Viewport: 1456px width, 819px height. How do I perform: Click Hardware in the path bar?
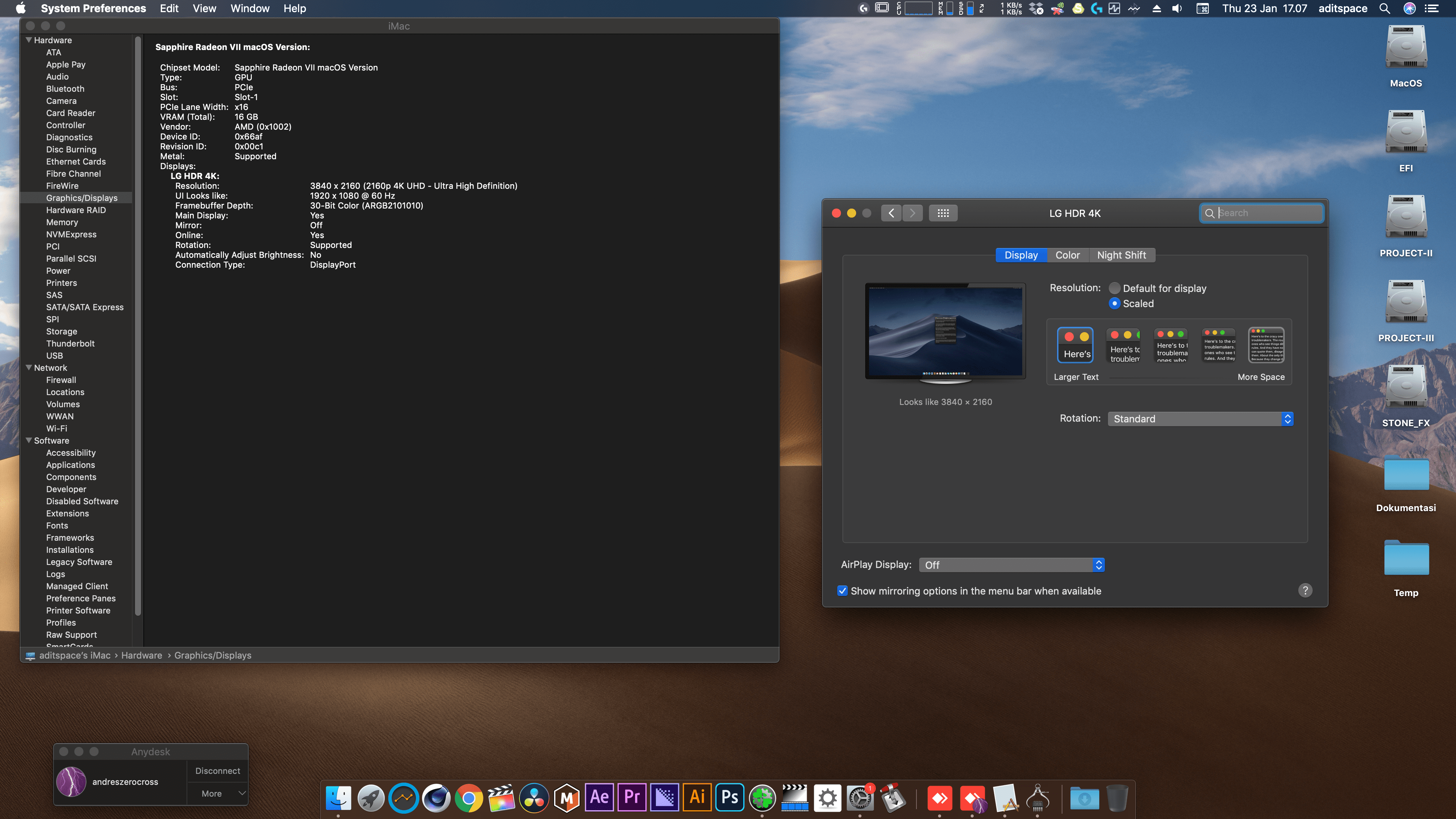tap(141, 655)
